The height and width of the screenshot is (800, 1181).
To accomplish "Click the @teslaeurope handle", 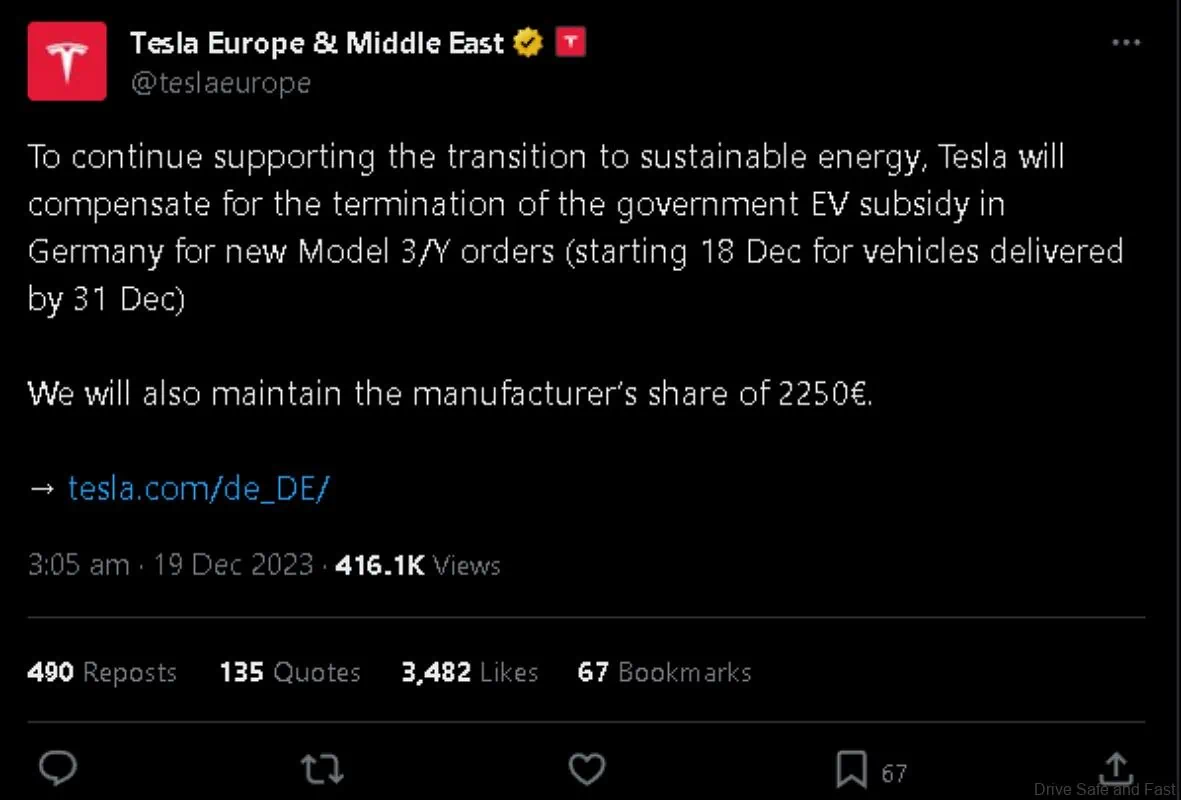I will pyautogui.click(x=220, y=82).
